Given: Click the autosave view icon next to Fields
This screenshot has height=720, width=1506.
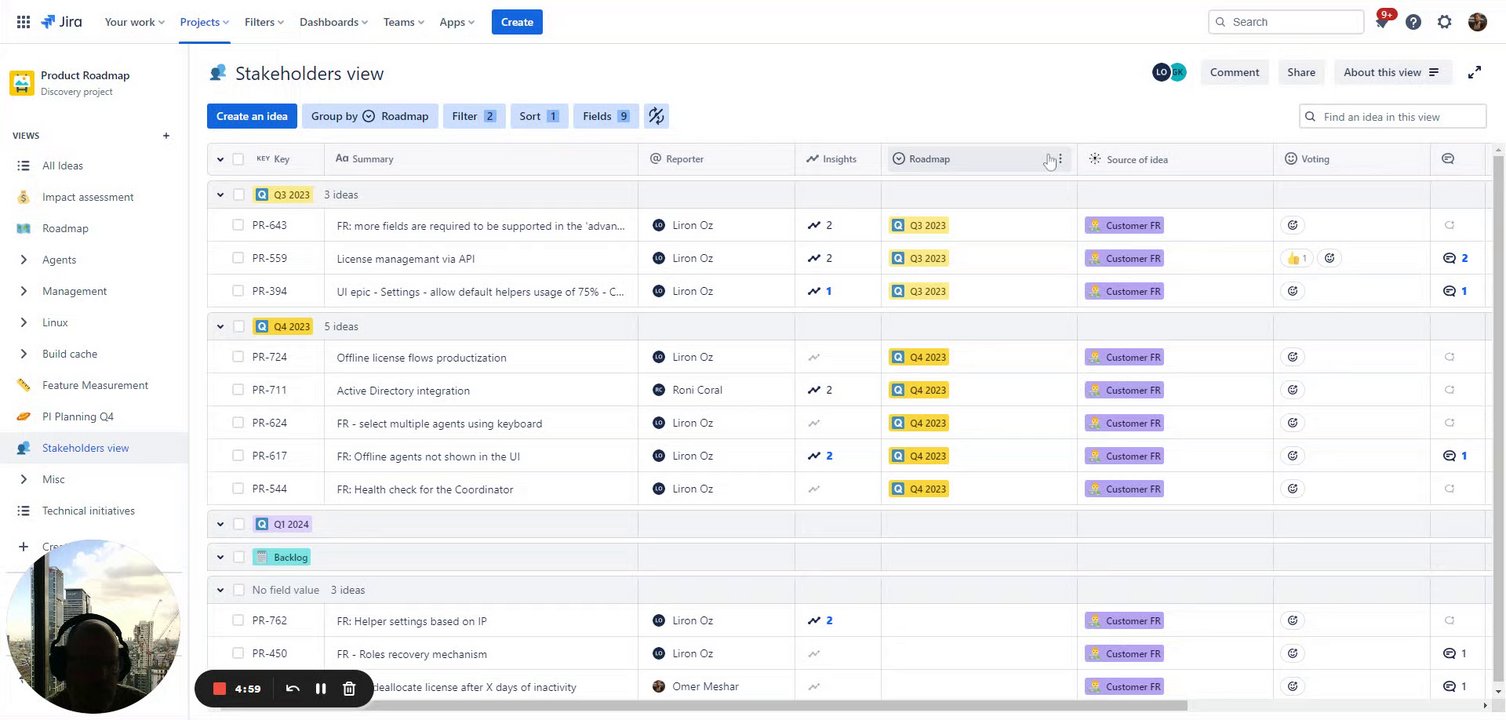Looking at the screenshot, I should click(x=656, y=116).
